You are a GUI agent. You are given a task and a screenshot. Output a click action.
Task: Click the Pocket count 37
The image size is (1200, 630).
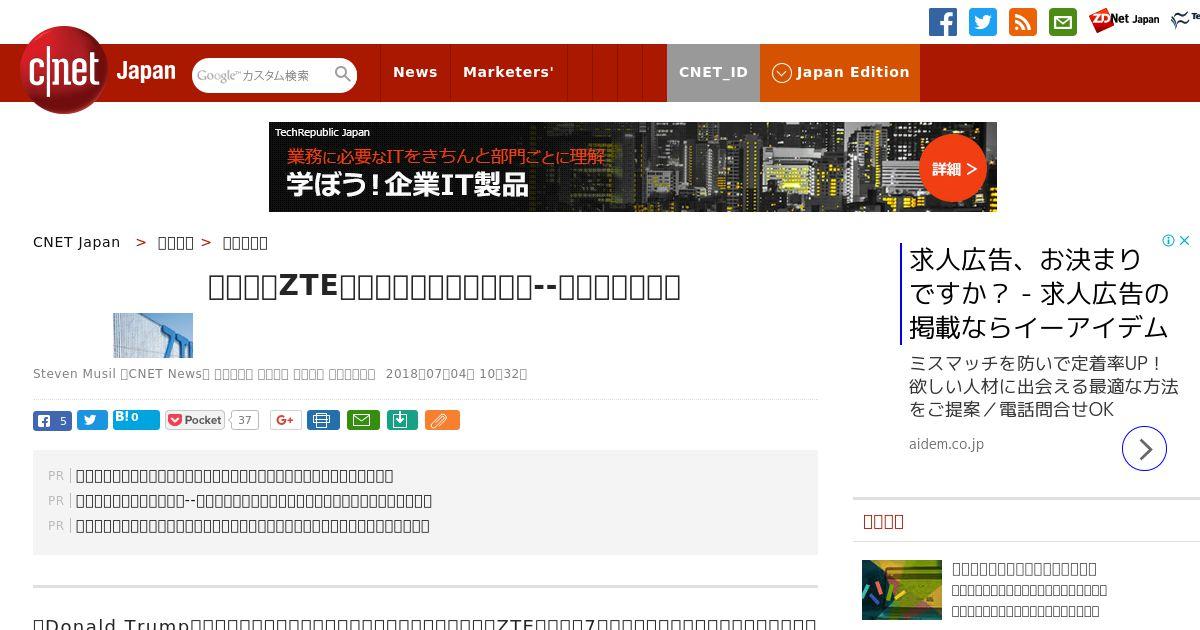pyautogui.click(x=245, y=420)
